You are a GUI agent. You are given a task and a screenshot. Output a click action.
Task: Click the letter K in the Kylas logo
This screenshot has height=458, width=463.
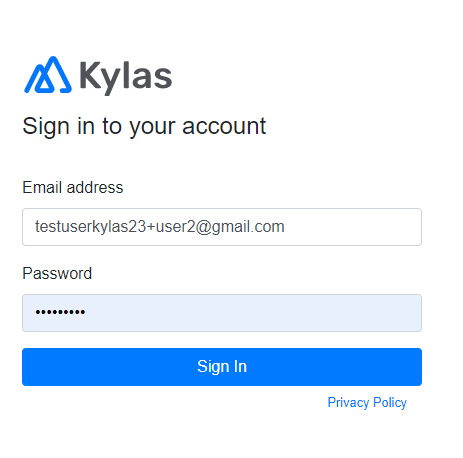90,75
